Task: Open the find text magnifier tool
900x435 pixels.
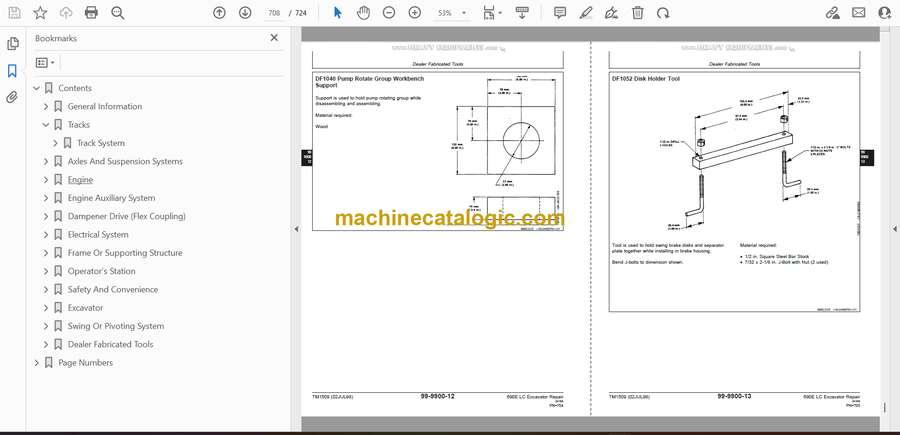Action: tap(118, 13)
